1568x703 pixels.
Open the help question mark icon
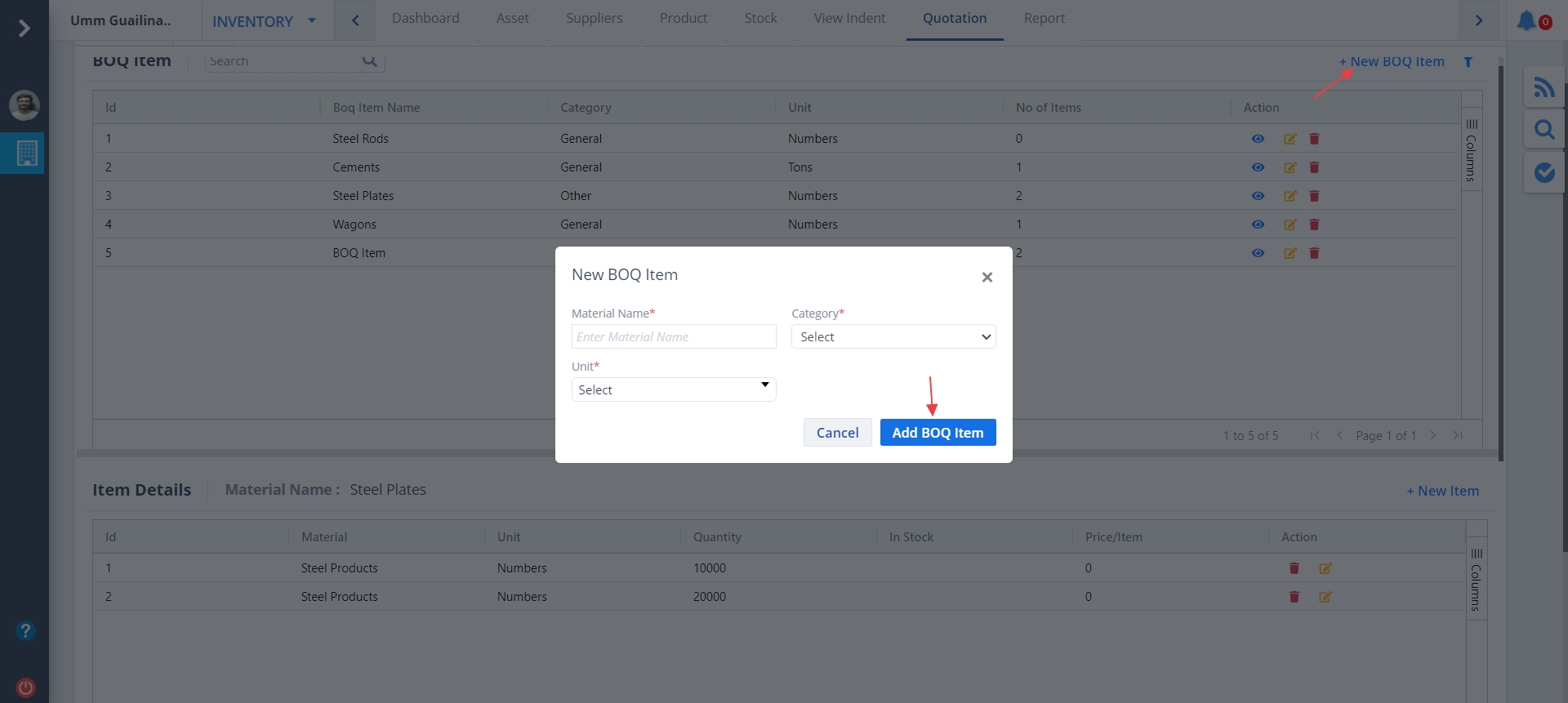25,630
